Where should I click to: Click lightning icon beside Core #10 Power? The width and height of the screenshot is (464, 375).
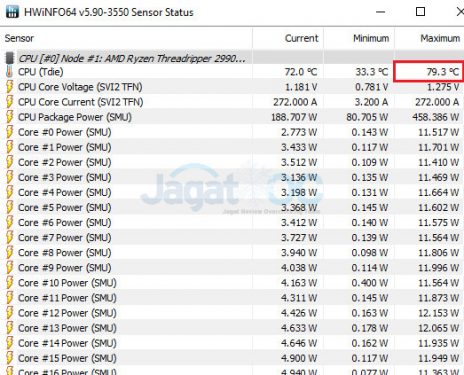tap(10, 283)
